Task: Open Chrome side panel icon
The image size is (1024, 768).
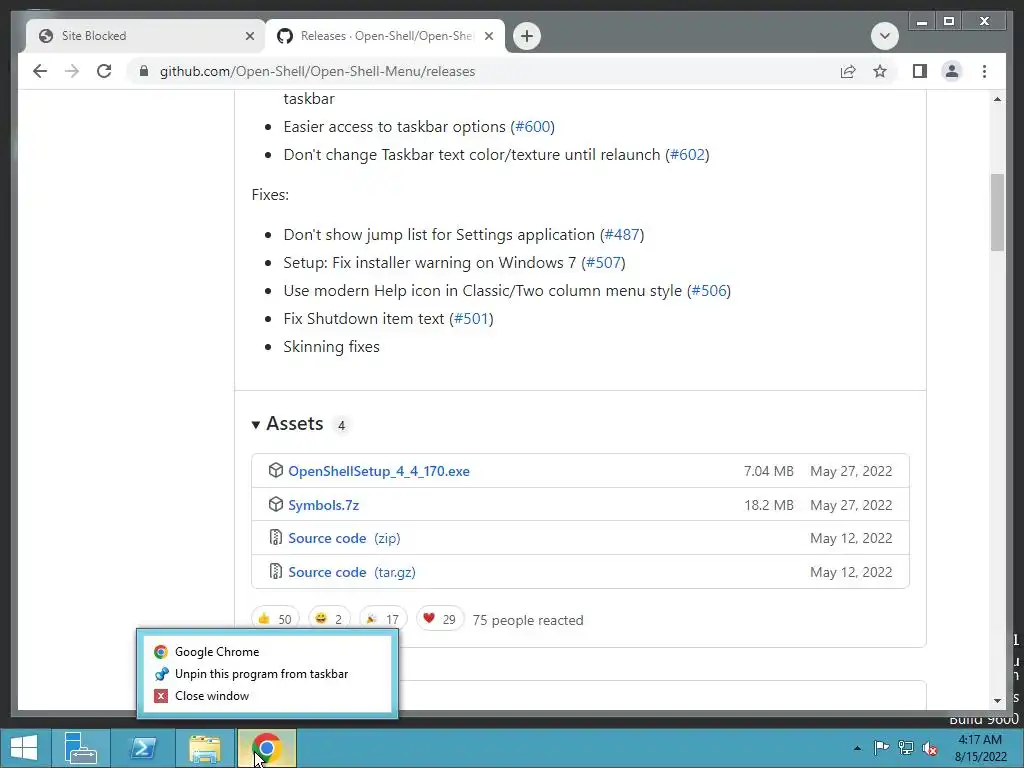Action: point(920,71)
